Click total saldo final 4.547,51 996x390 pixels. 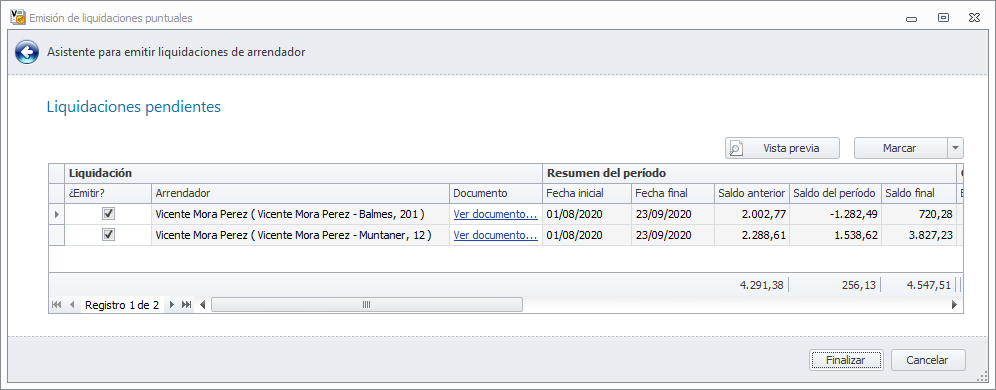[x=929, y=285]
